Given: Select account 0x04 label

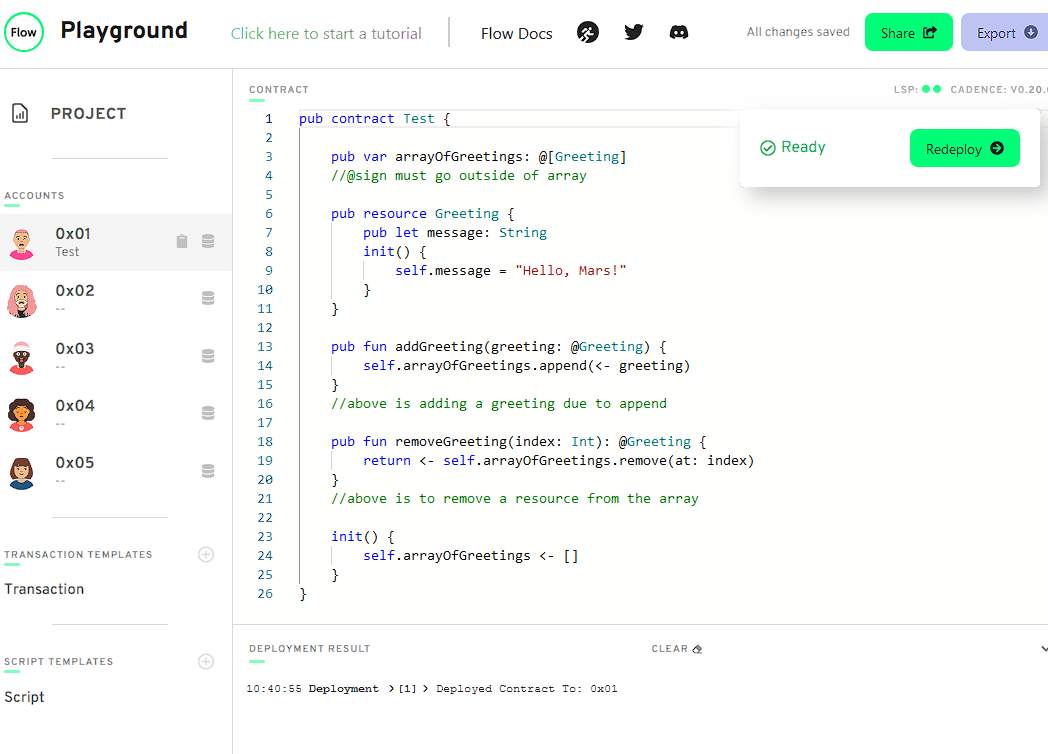Looking at the screenshot, I should tap(75, 406).
